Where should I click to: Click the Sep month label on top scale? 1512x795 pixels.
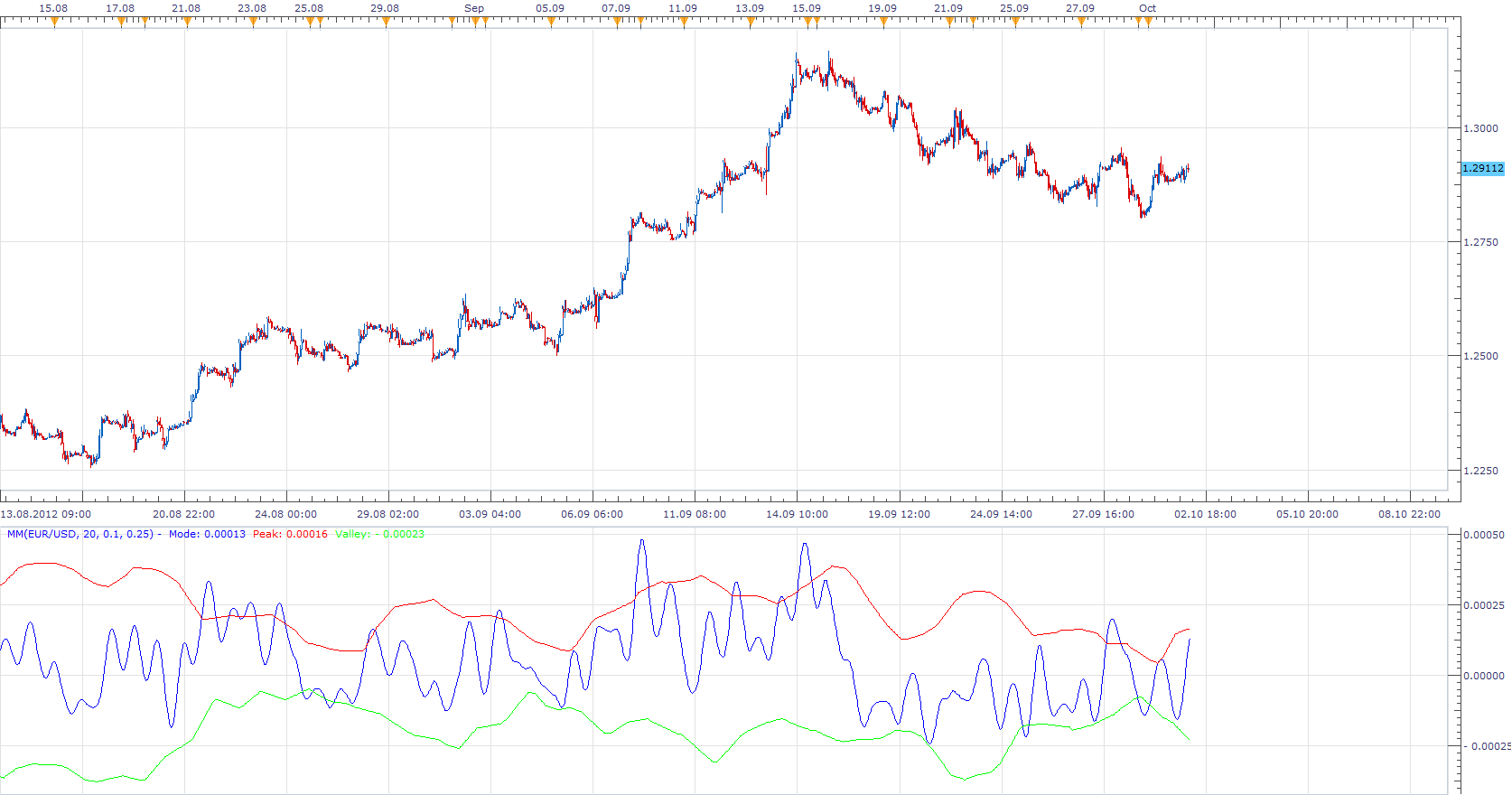(x=474, y=8)
